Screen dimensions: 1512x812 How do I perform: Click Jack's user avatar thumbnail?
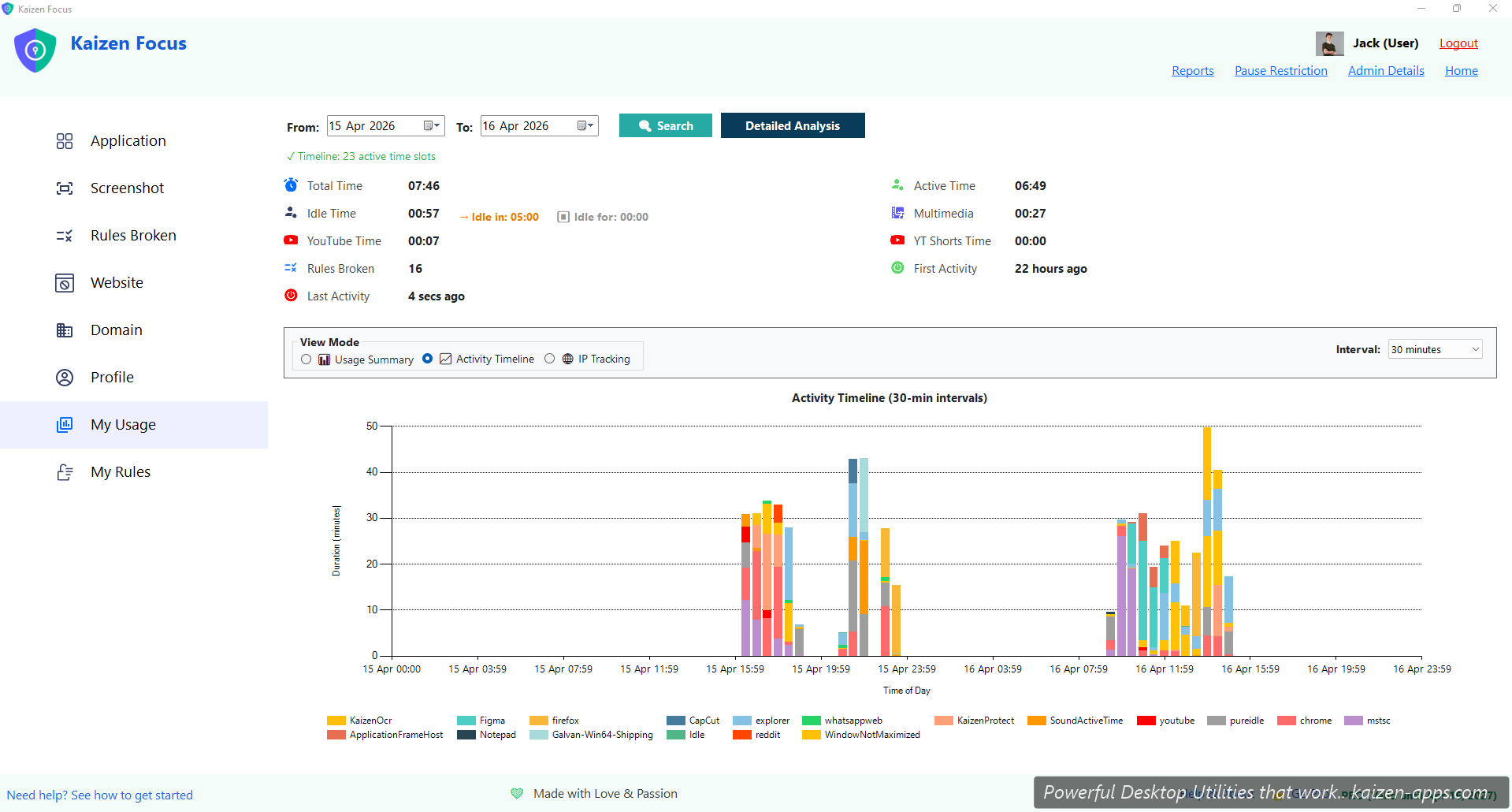click(1329, 43)
